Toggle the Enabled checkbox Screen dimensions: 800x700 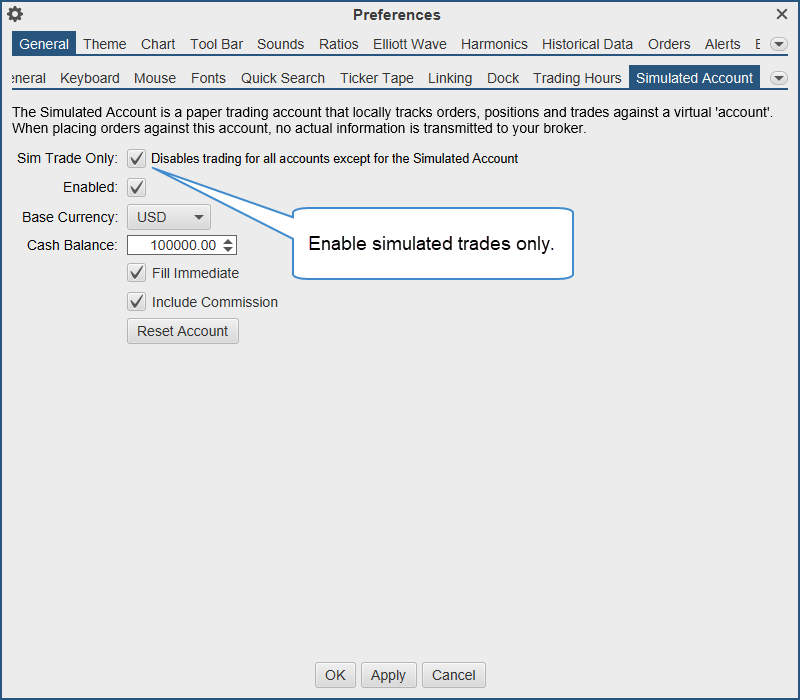pyautogui.click(x=137, y=187)
